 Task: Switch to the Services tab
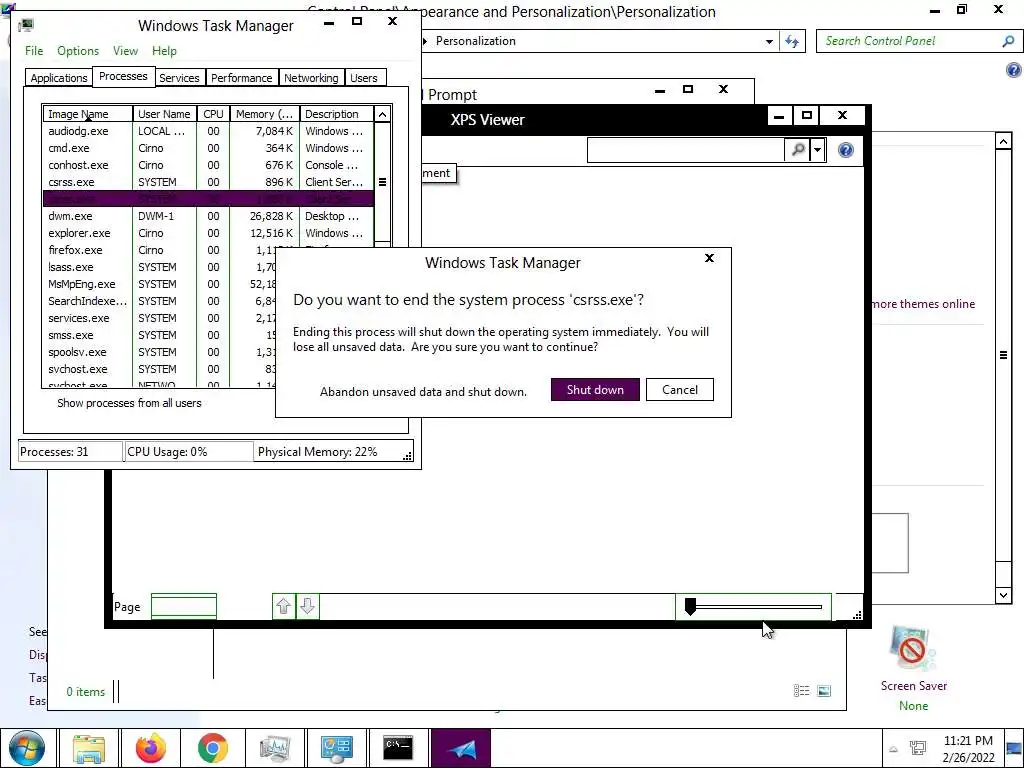point(179,78)
